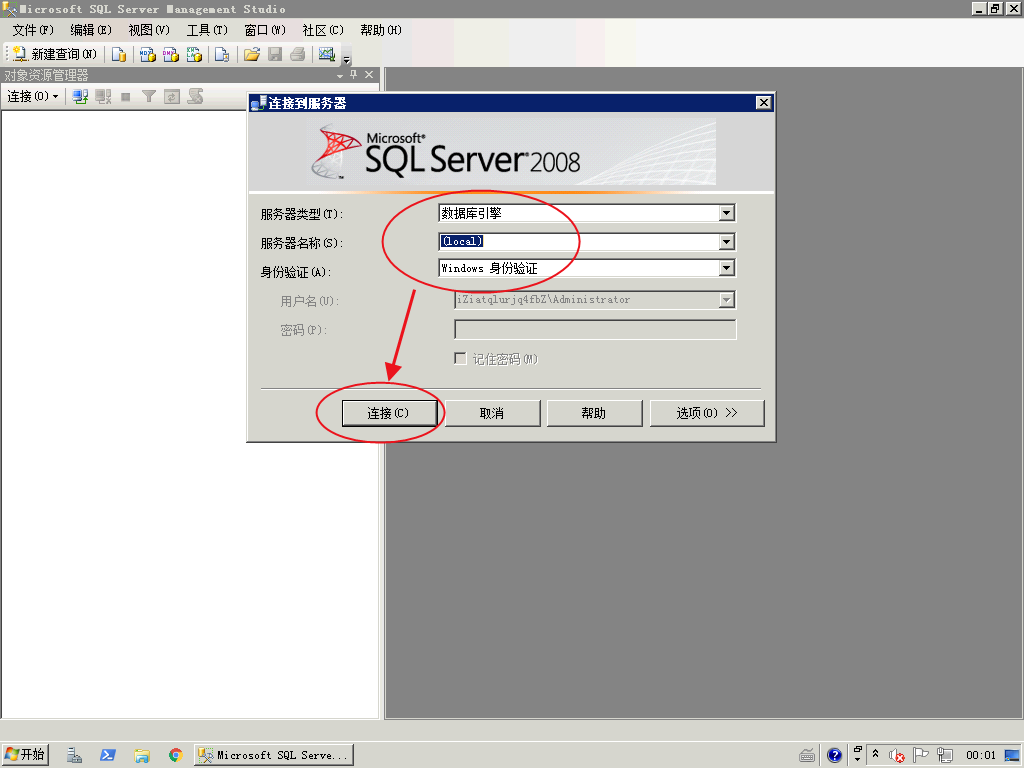
Task: Click the Disconnect icon in Object Explorer
Action: coord(103,97)
